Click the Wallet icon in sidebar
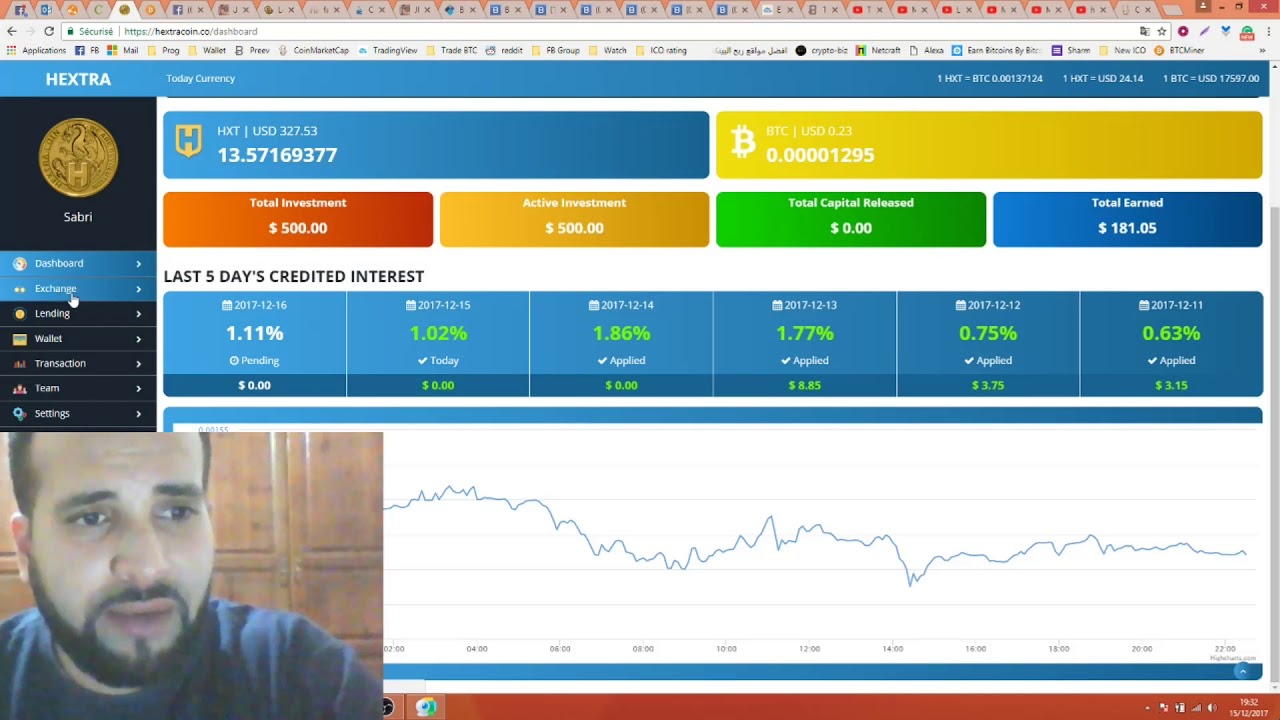The height and width of the screenshot is (720, 1280). (x=19, y=339)
